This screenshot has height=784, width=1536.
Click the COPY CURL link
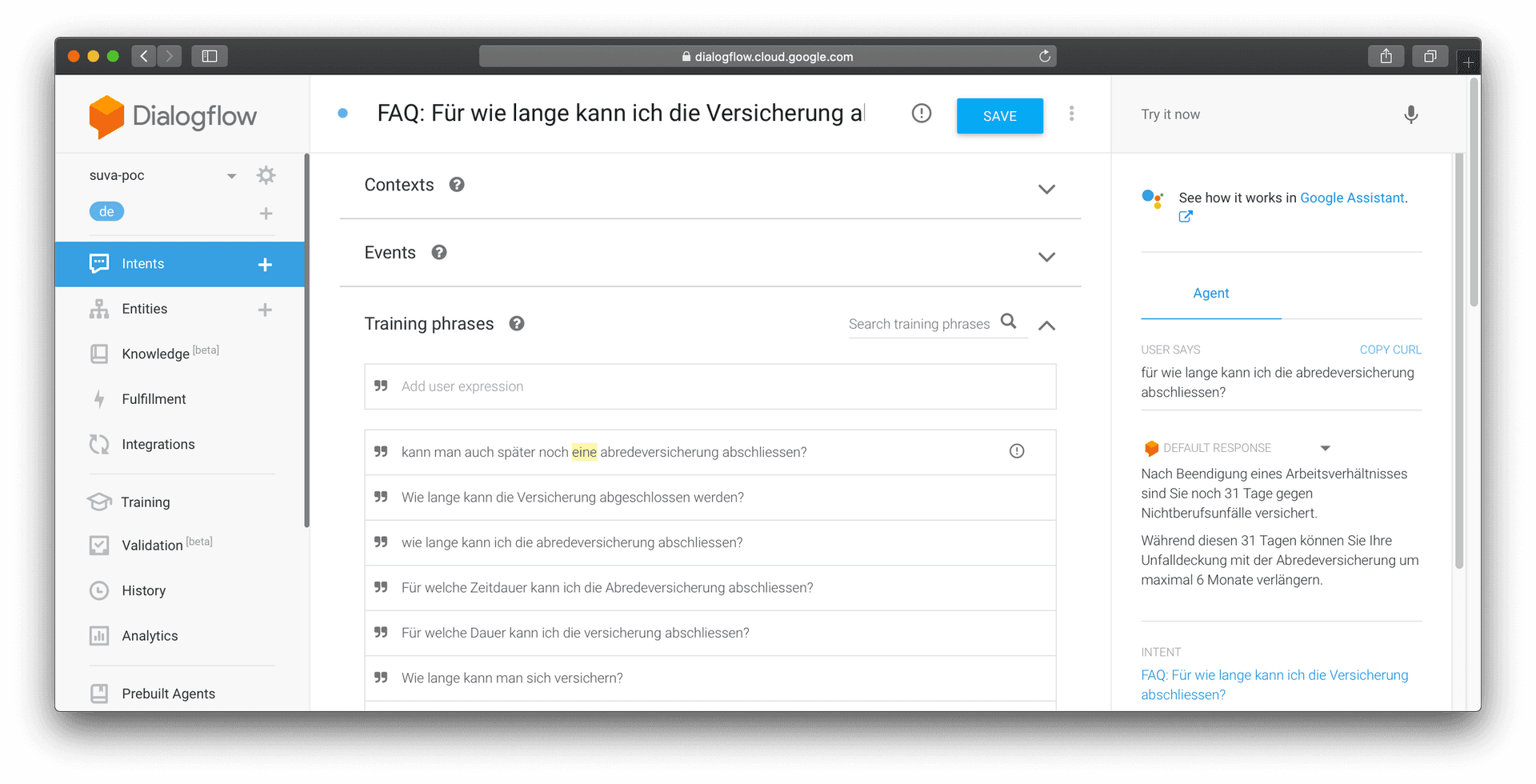point(1390,350)
